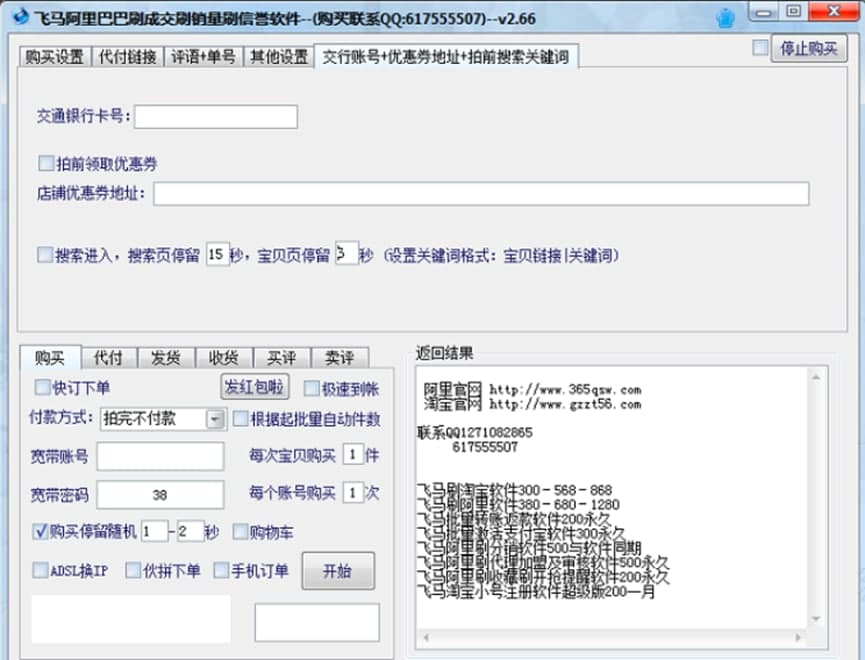This screenshot has height=660, width=865.
Task: Click the bordered text box below the 开始 button
Action: pyautogui.click(x=317, y=622)
